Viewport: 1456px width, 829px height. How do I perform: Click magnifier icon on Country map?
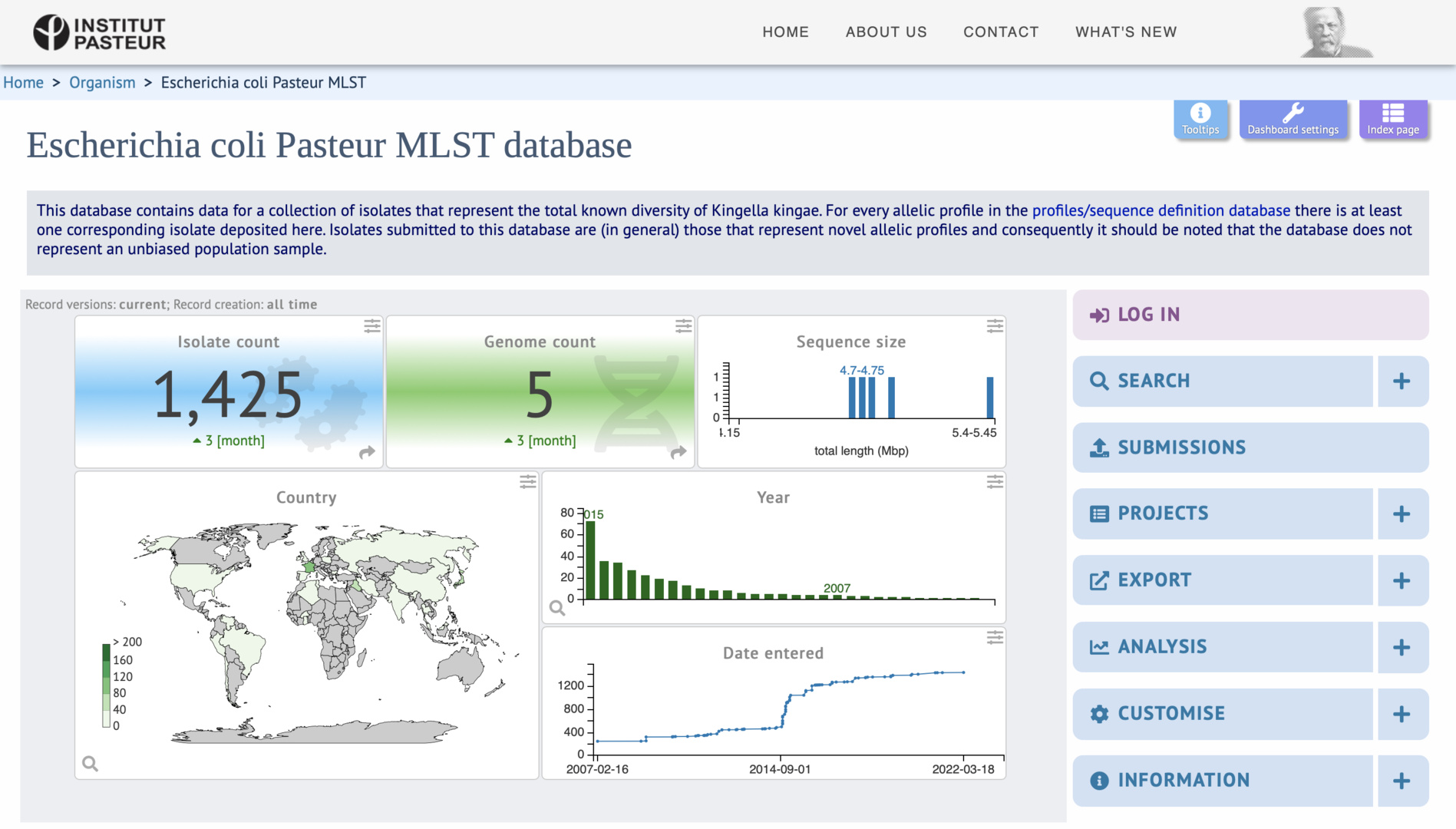[x=91, y=764]
